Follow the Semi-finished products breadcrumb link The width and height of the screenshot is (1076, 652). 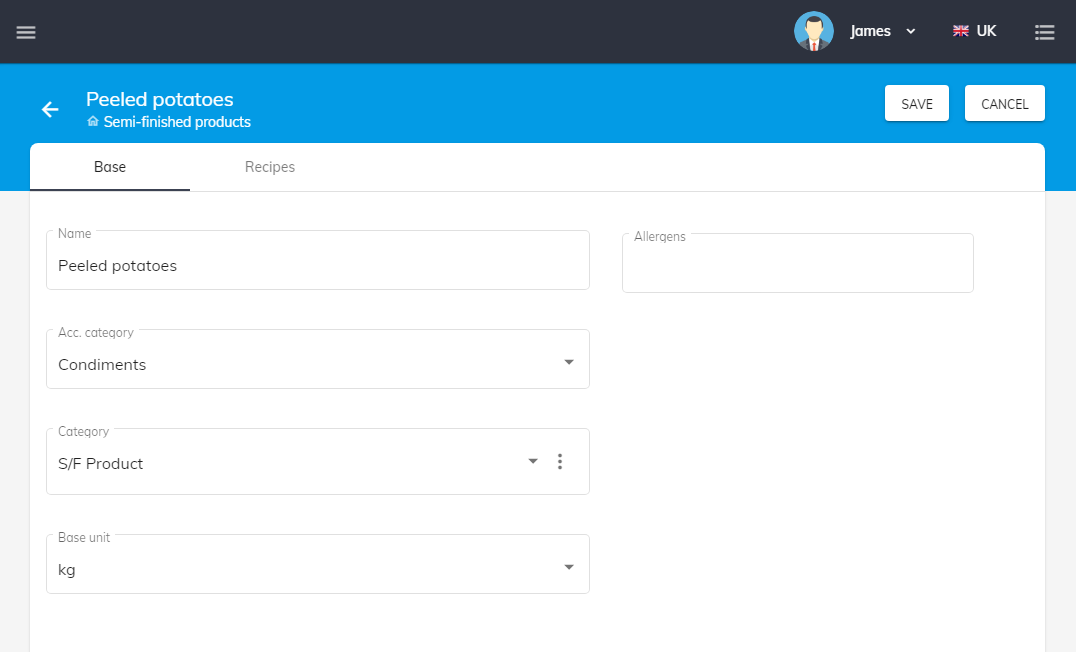[177, 122]
